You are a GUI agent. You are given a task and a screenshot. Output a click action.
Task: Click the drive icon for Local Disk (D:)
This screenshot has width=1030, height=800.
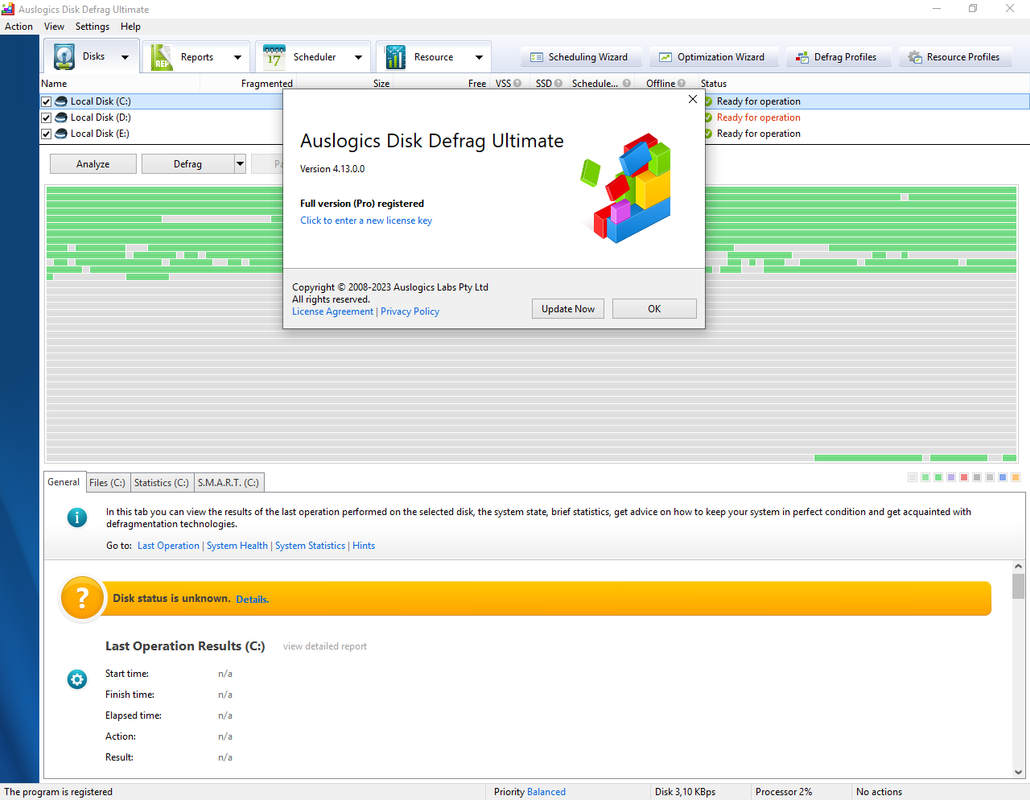click(61, 118)
